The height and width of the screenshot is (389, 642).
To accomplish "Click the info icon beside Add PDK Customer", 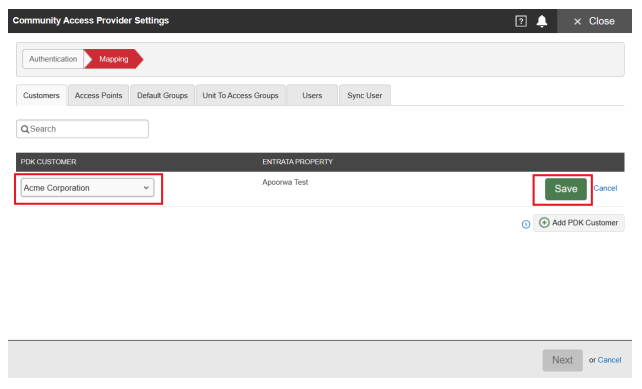I will [526, 224].
